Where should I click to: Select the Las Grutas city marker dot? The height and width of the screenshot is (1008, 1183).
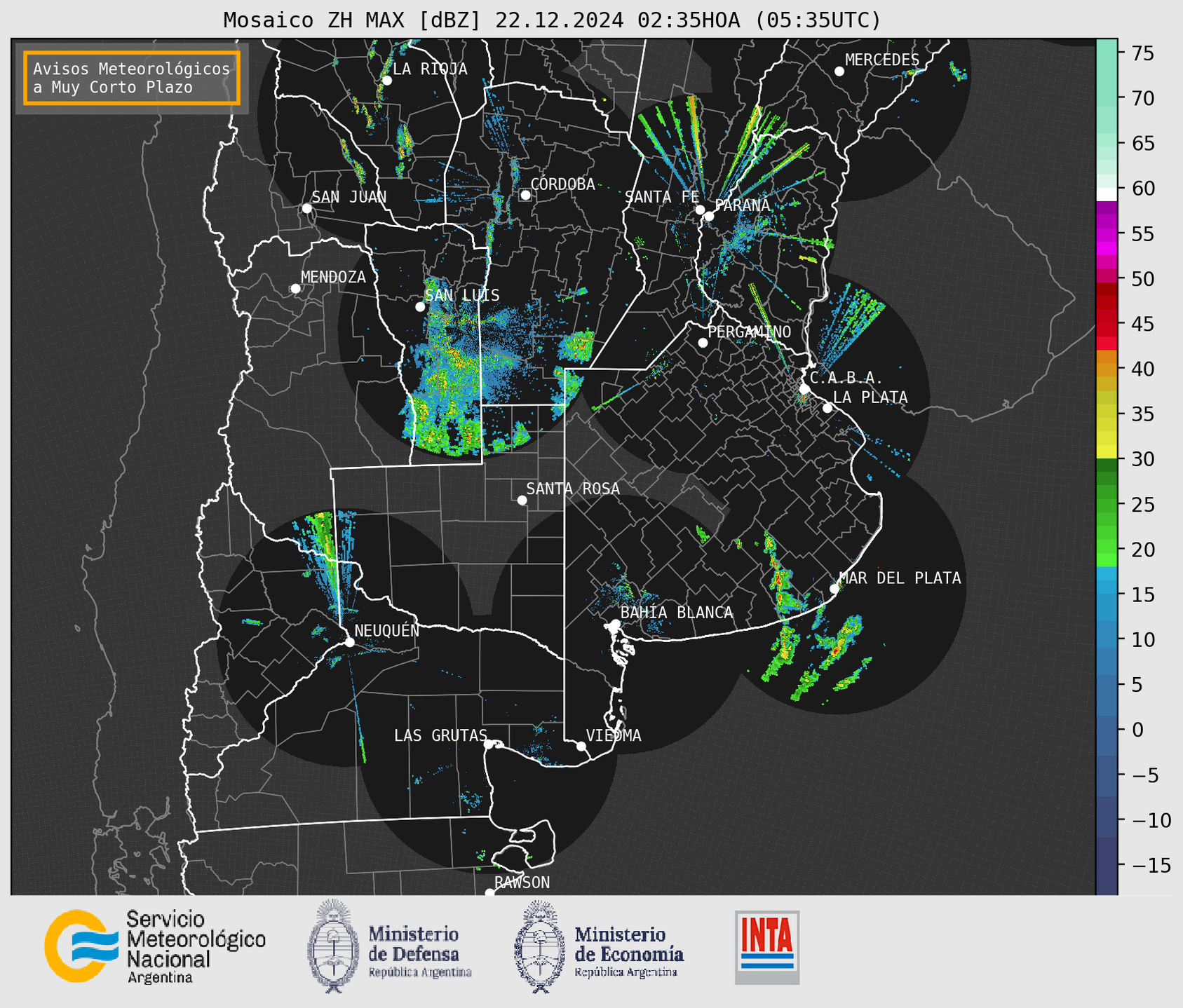(x=489, y=744)
